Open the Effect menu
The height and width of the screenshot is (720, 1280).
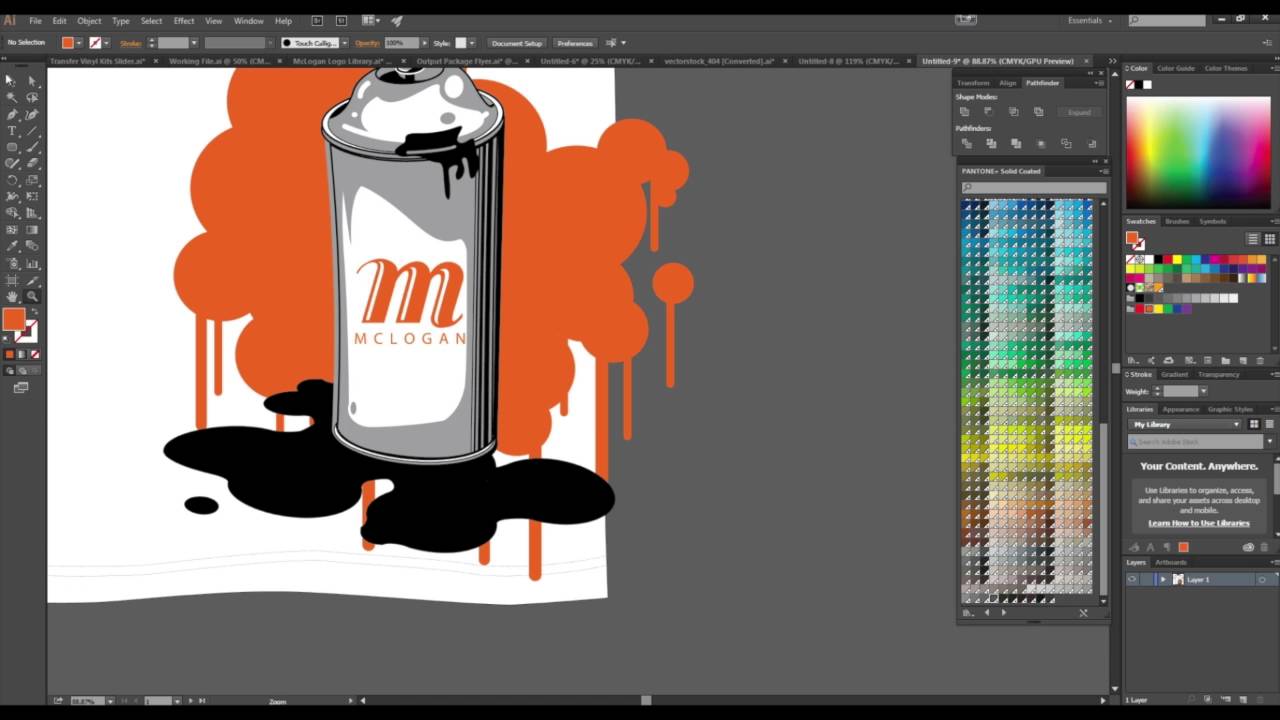click(x=183, y=20)
